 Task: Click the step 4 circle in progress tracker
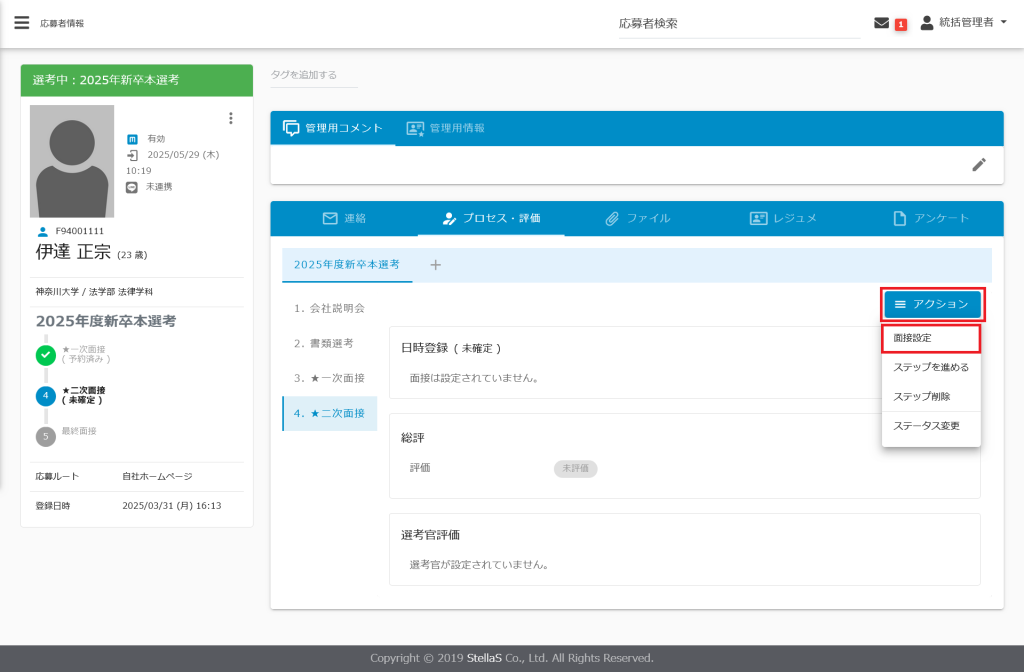[x=46, y=395]
